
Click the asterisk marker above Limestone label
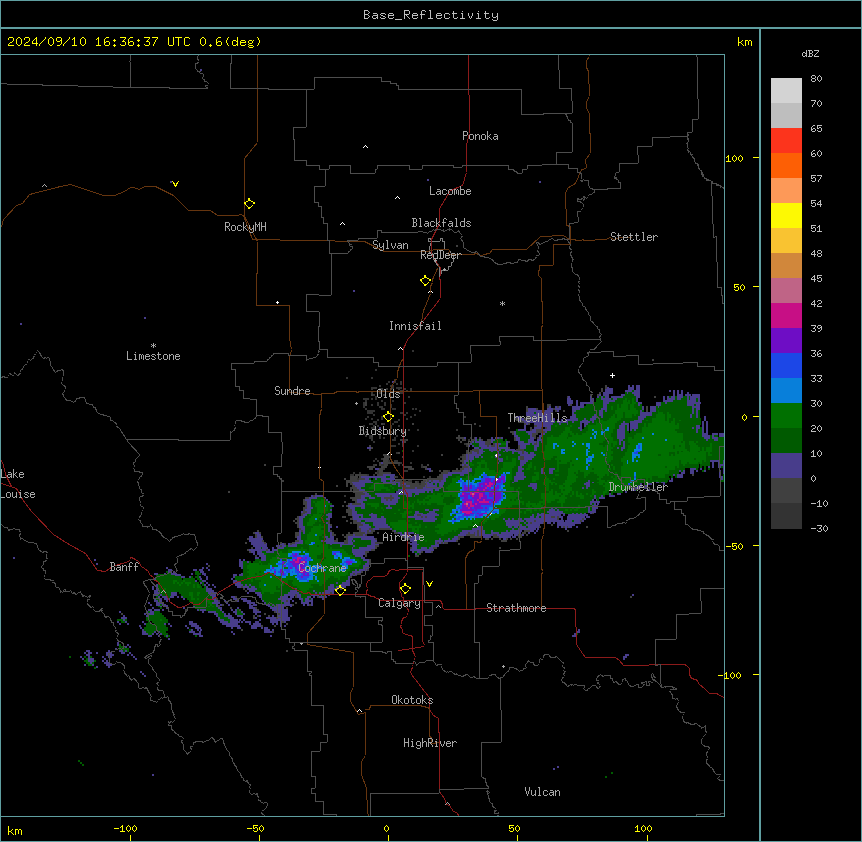[153, 346]
